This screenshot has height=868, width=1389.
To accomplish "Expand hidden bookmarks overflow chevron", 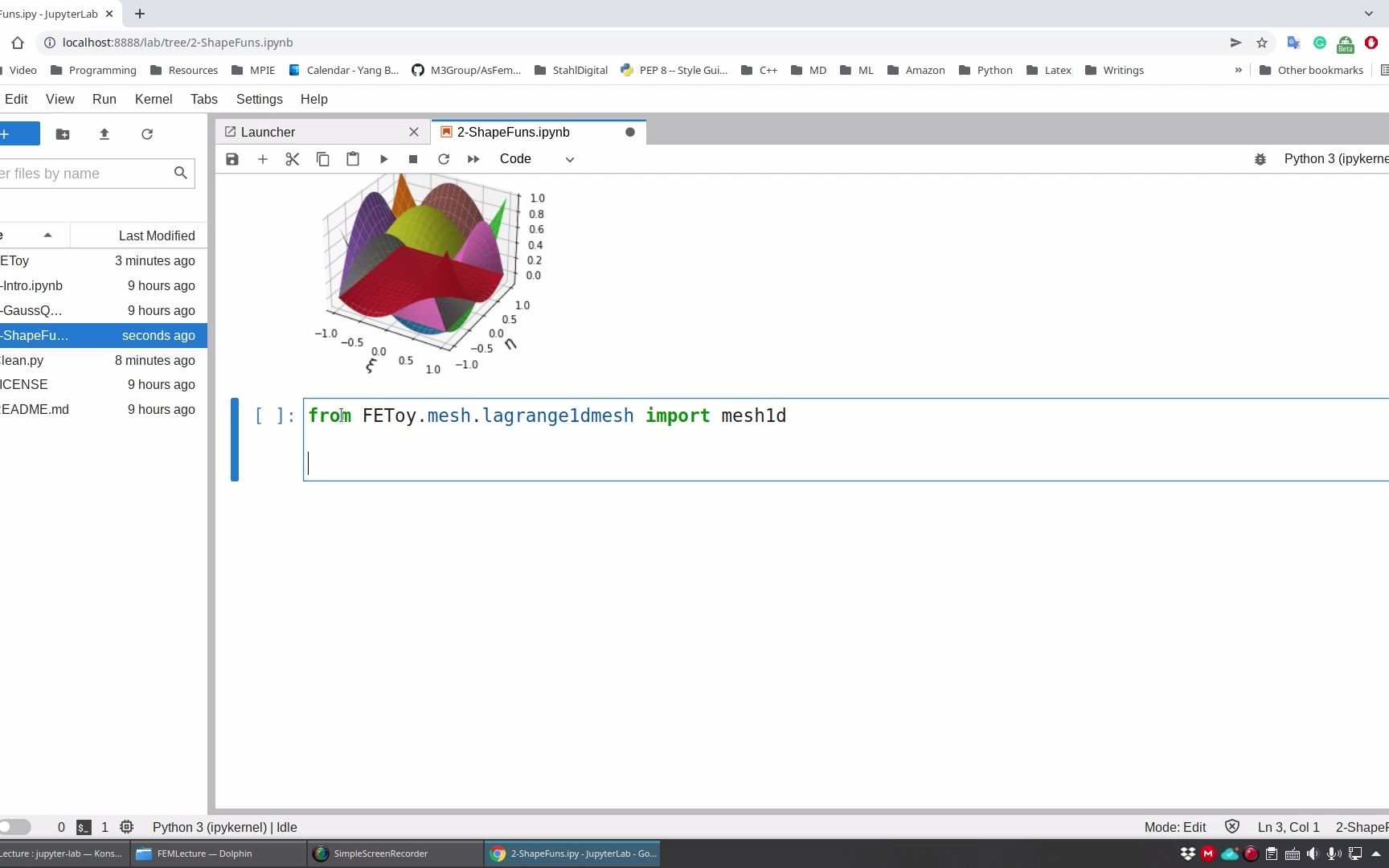I will 1238,70.
